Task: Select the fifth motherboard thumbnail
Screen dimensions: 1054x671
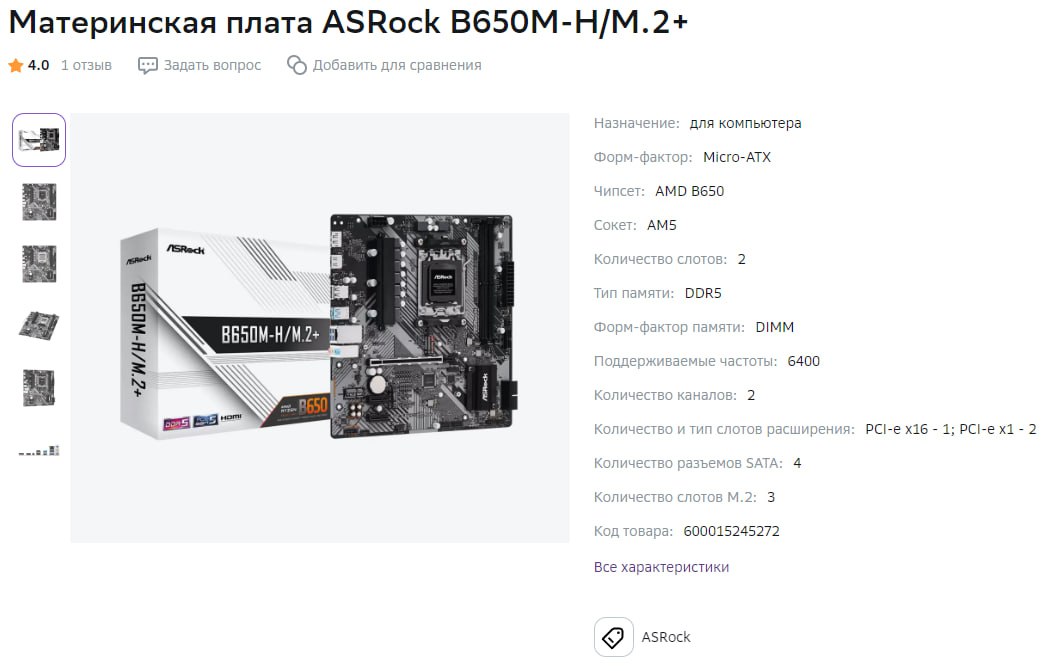Action: tap(39, 387)
